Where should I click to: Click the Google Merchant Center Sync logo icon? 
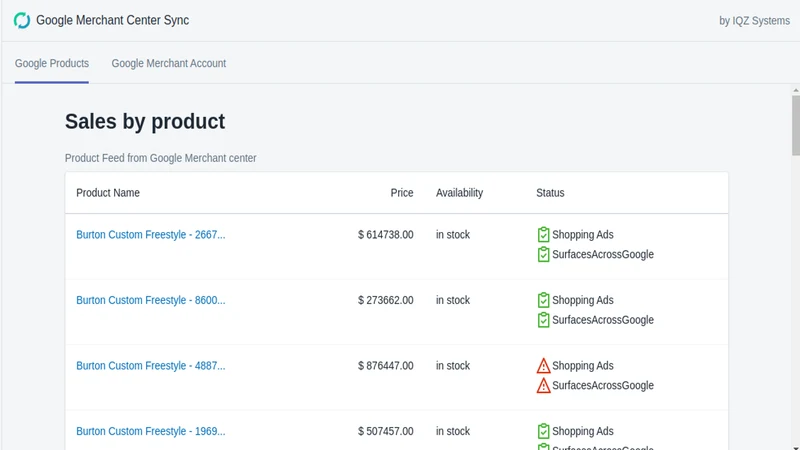(22, 20)
